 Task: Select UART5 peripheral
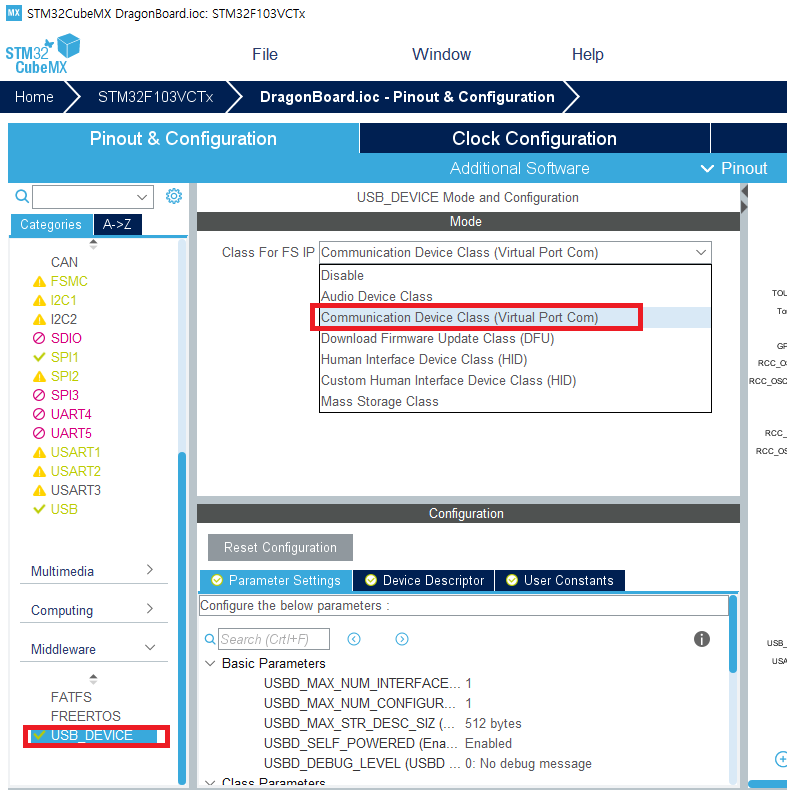coord(71,433)
